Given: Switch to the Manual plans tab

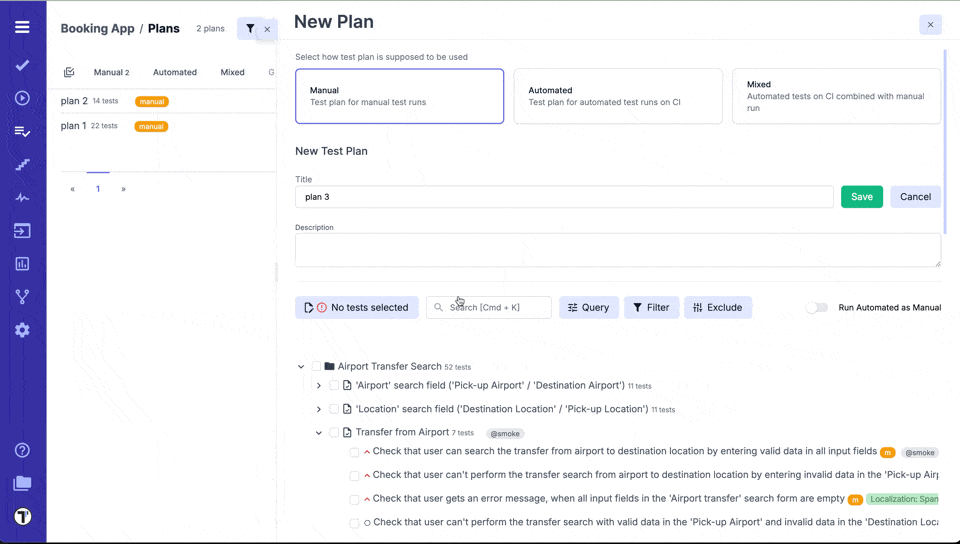Looking at the screenshot, I should point(111,72).
